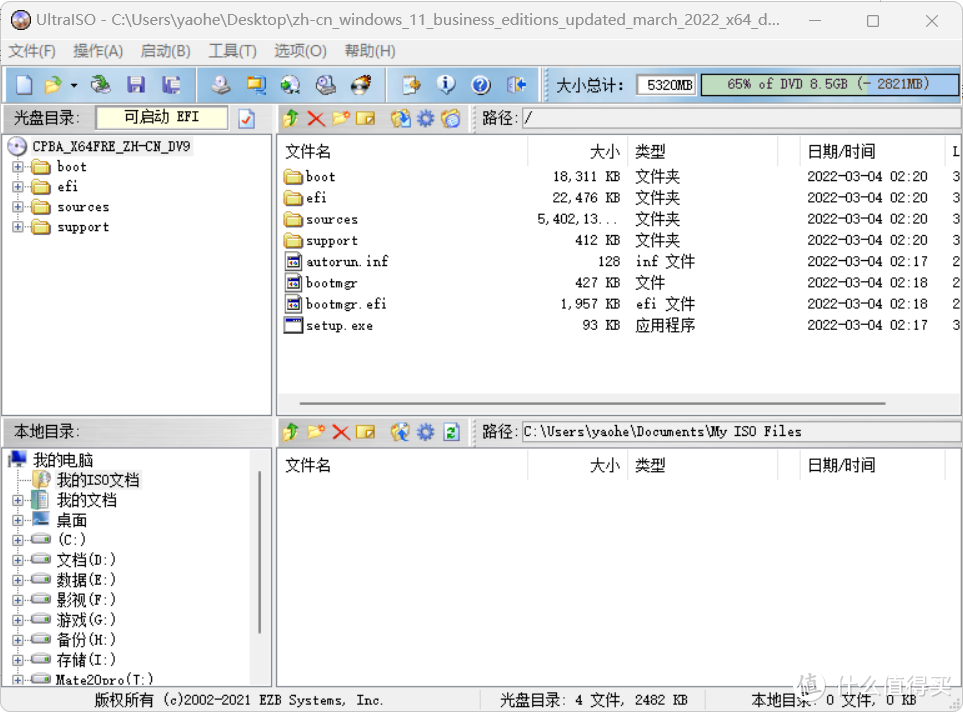The image size is (963, 712).
Task: Click the New Folder icon in local pane
Action: (x=316, y=432)
